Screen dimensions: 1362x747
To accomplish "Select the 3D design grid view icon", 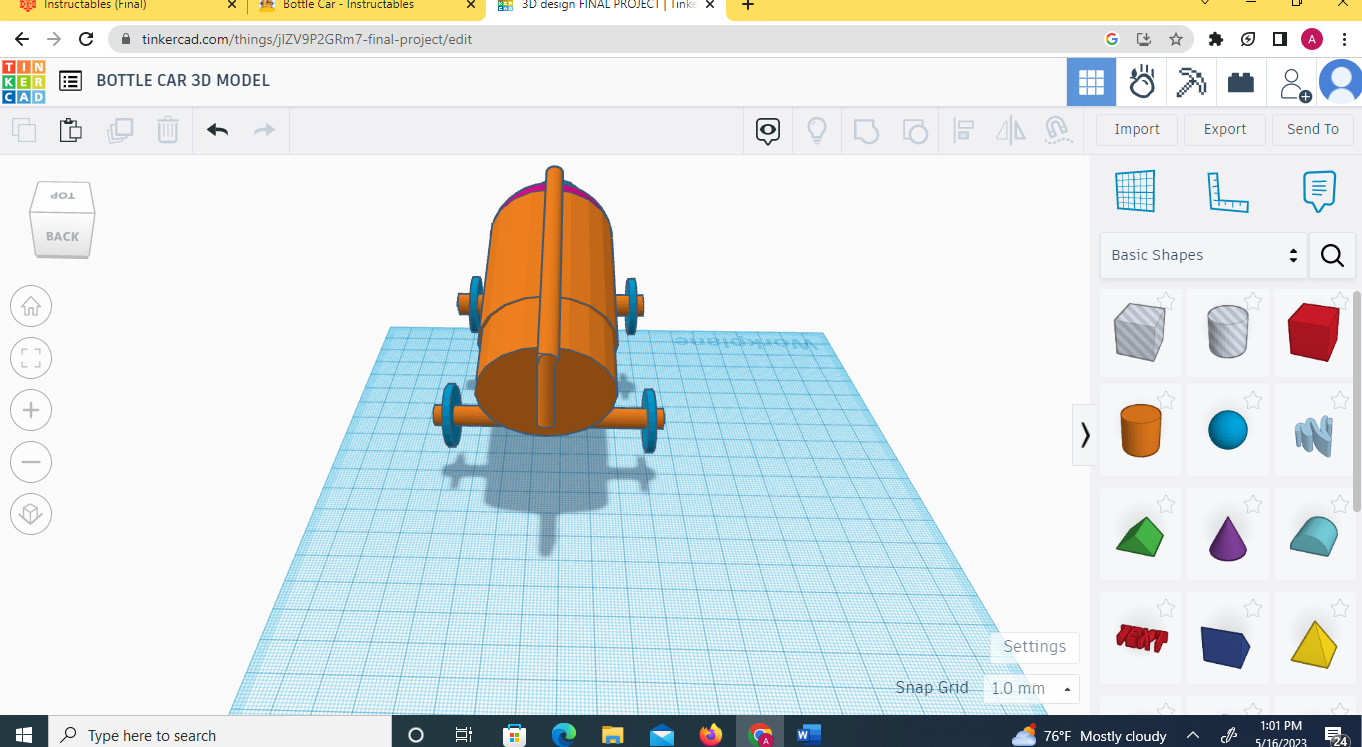I will coord(1091,82).
